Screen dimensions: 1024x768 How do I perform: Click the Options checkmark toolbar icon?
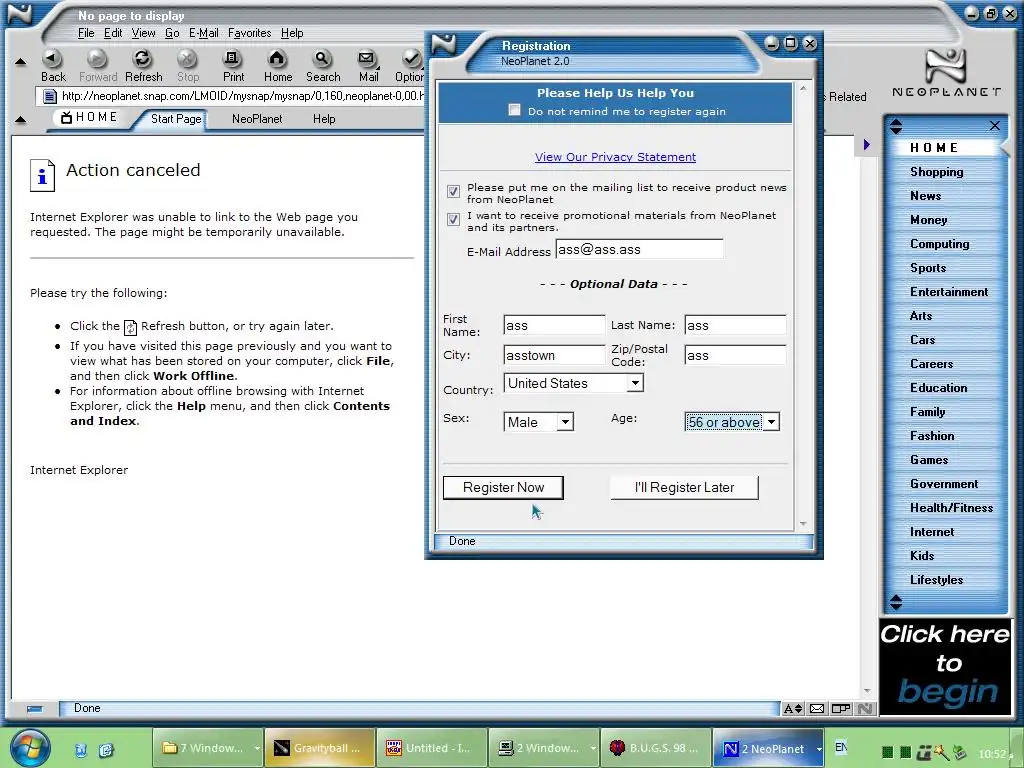pos(411,60)
